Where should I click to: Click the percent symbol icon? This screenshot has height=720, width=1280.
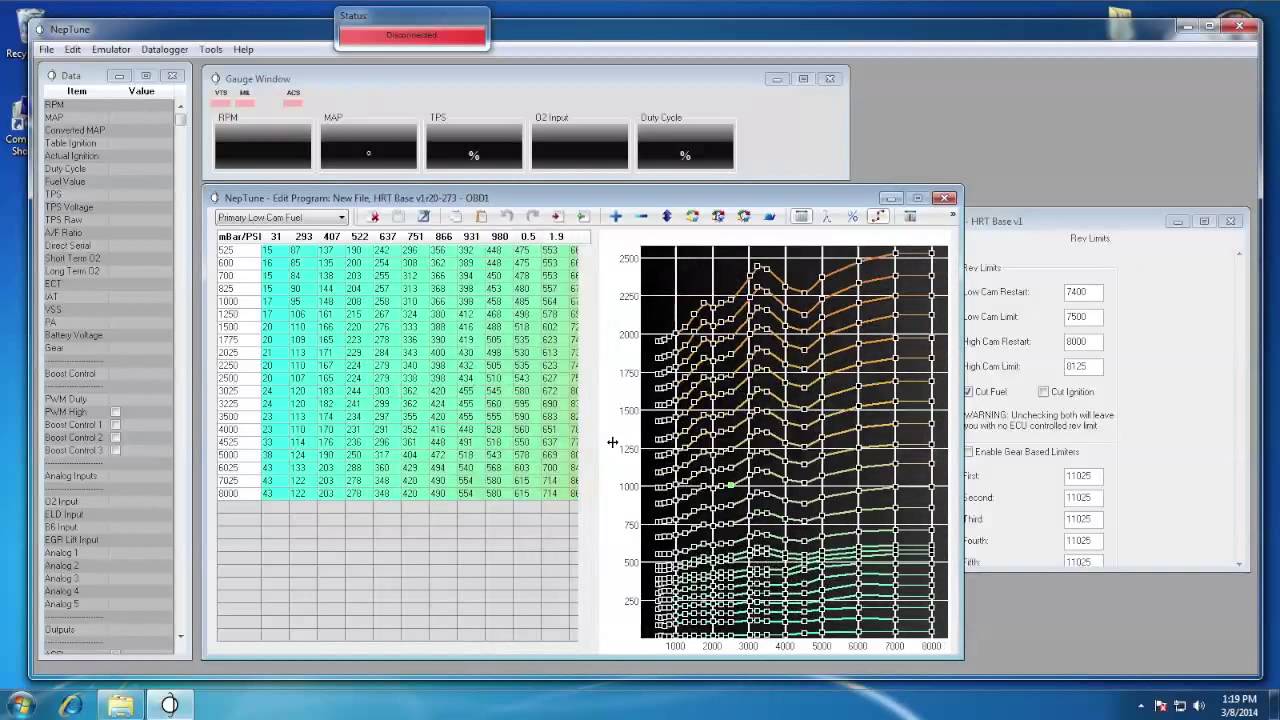(x=852, y=216)
